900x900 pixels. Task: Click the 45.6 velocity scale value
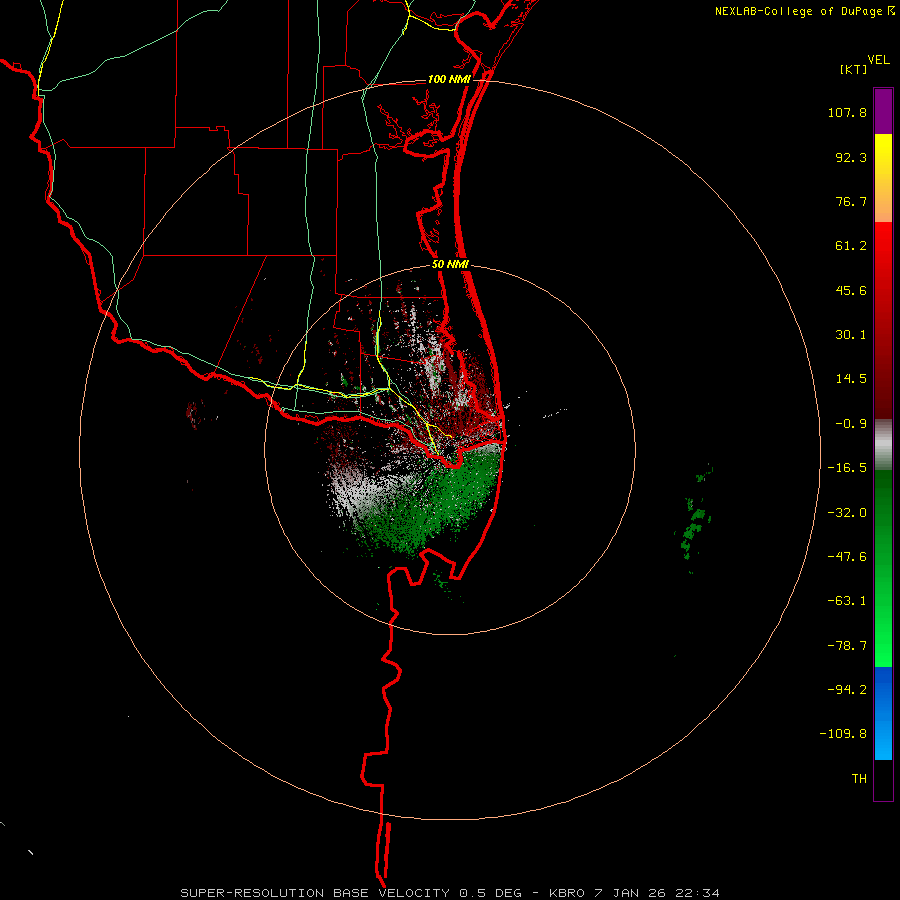[x=851, y=290]
